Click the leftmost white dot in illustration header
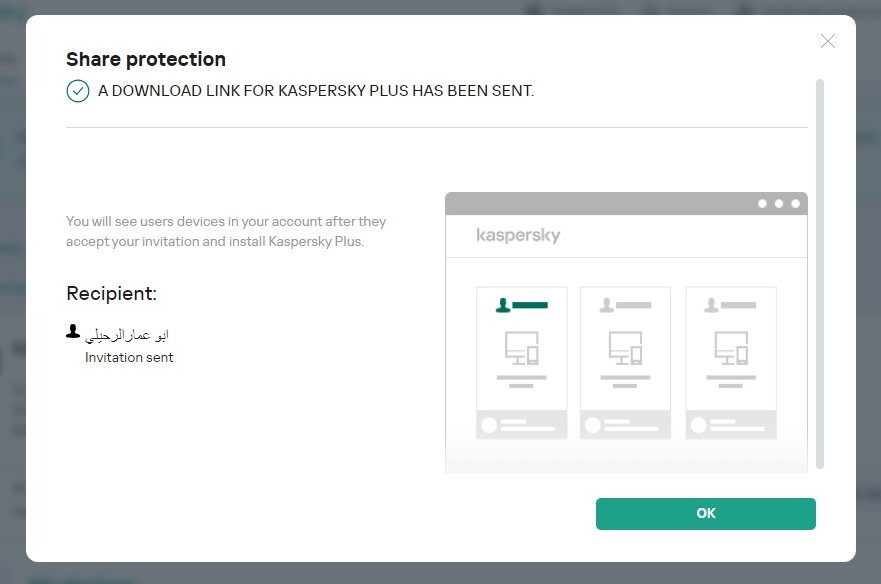The height and width of the screenshot is (584, 881). 762,204
